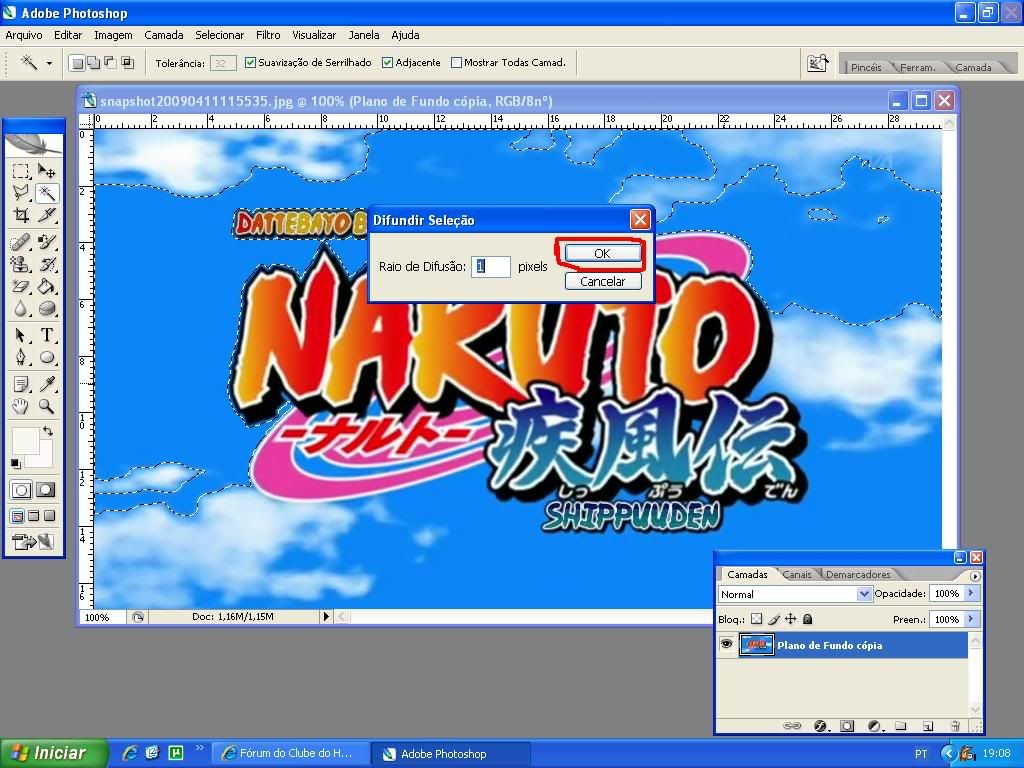Switch to the Canais tab
The height and width of the screenshot is (768, 1024).
797,575
